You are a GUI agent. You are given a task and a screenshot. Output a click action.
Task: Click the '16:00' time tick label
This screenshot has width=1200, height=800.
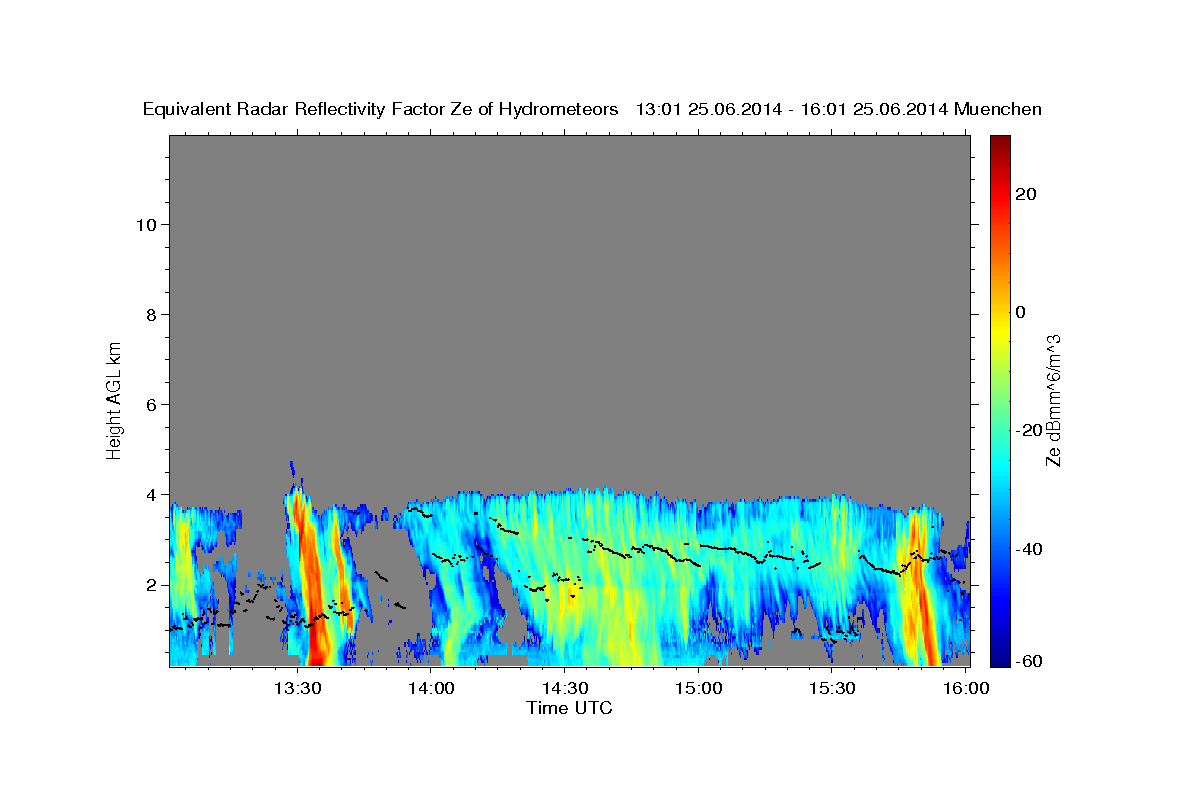pyautogui.click(x=964, y=689)
